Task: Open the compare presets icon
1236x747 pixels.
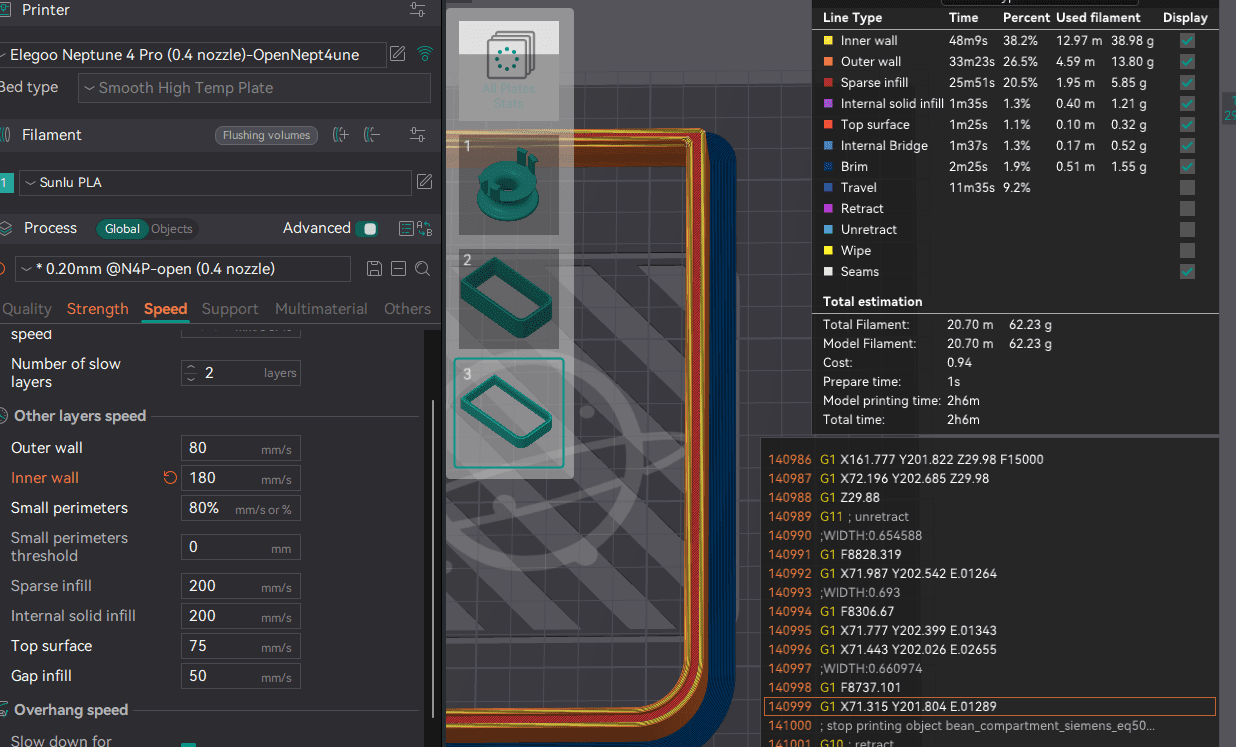Action: coord(422,229)
